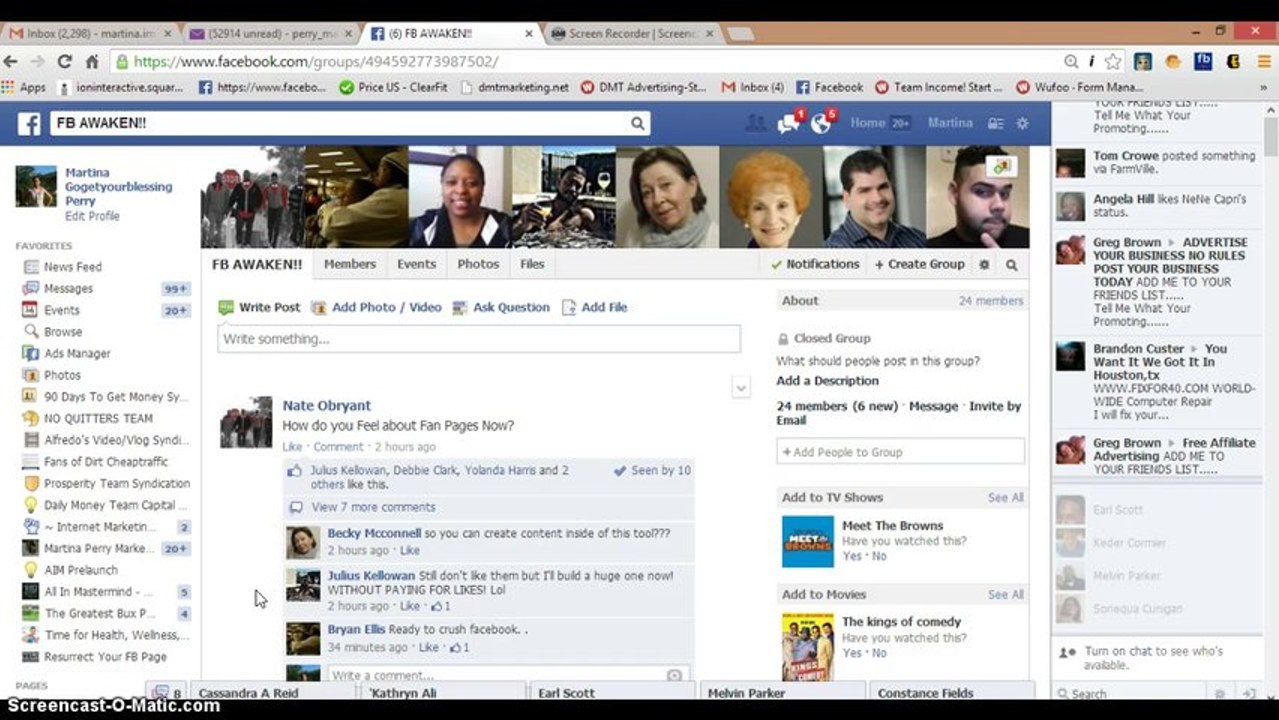The image size is (1279, 720).
Task: Select the FB AWAKEN!! group tab
Action: (257, 264)
